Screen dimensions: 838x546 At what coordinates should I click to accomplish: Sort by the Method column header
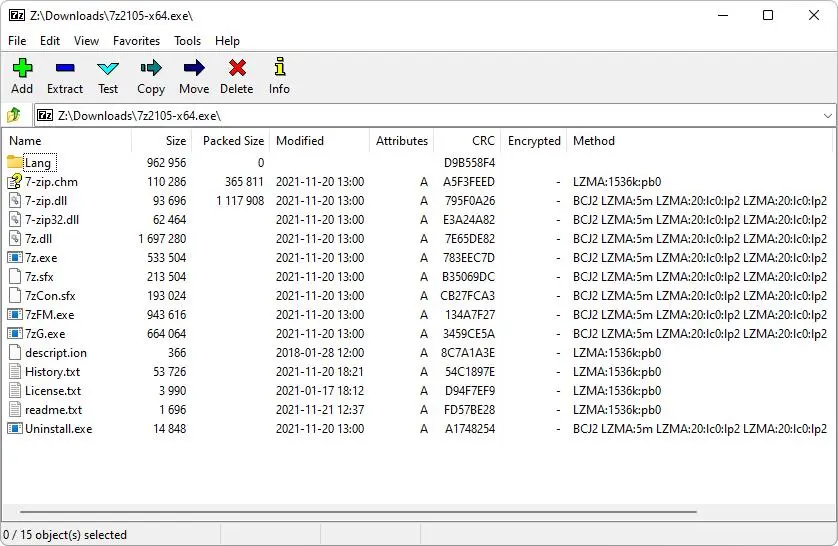point(700,141)
